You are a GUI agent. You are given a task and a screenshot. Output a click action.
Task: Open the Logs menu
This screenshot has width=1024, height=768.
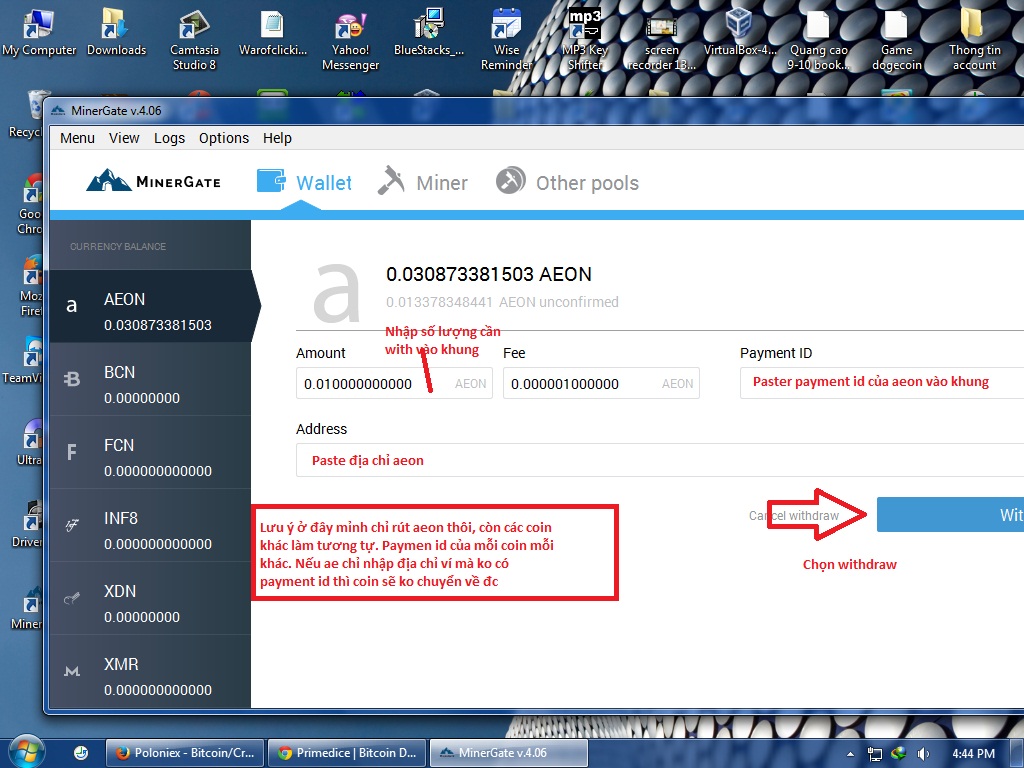click(x=169, y=138)
